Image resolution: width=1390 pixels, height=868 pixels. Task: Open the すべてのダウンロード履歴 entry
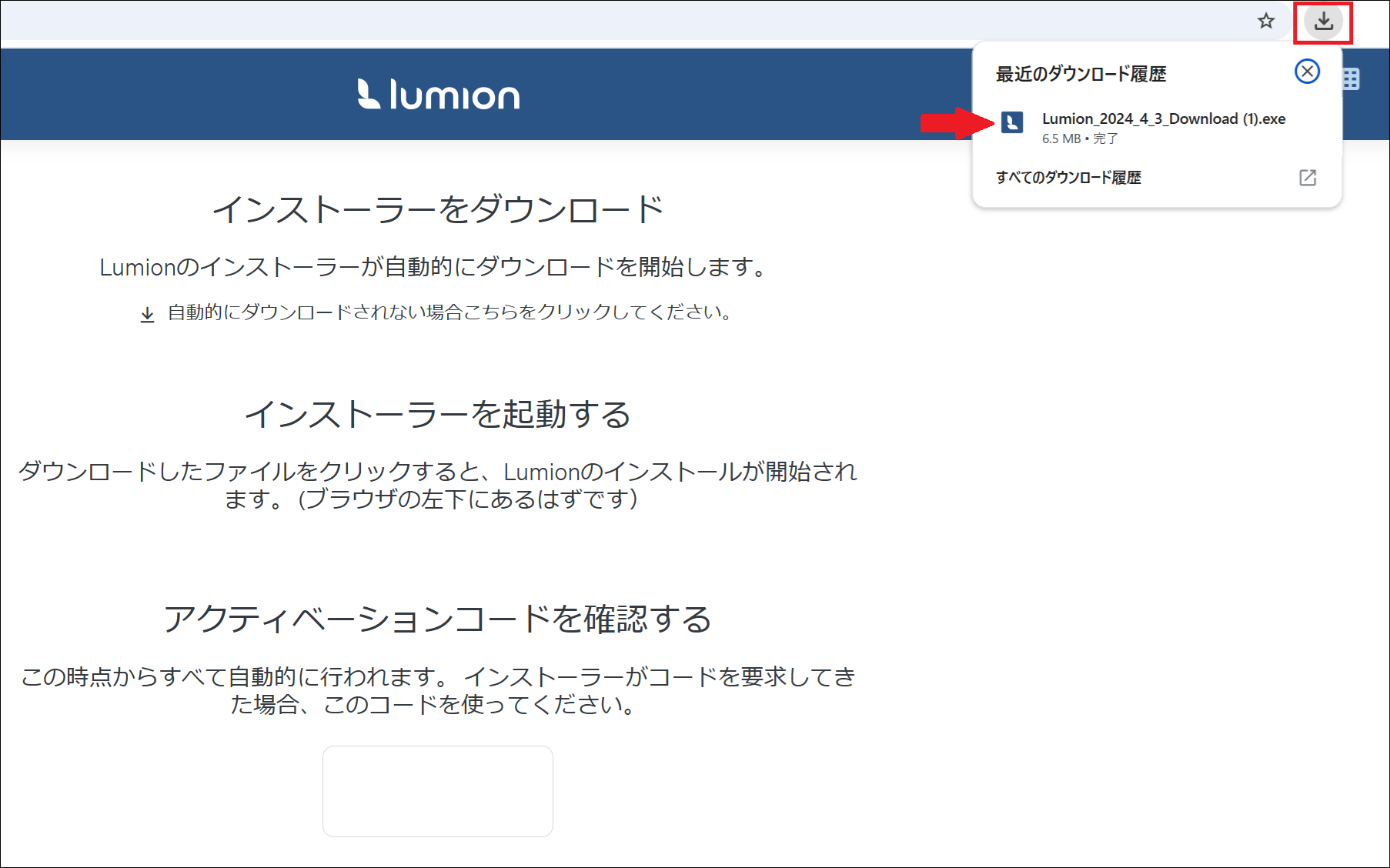1068,178
